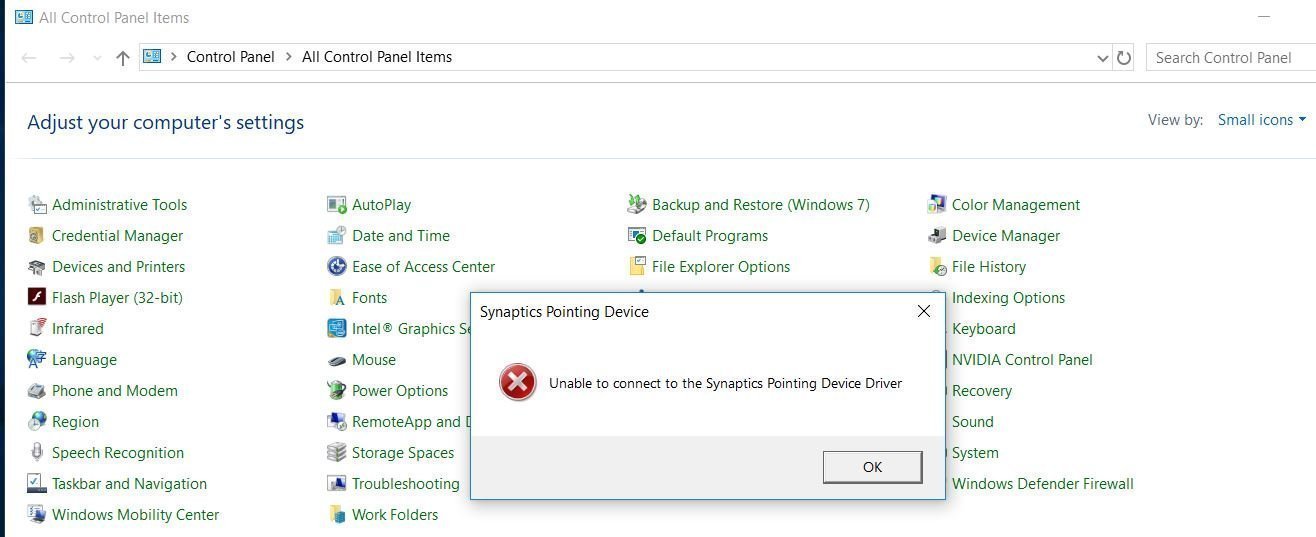Open the Intel Graphics Settings icon
This screenshot has height=537, width=1316.
[337, 329]
